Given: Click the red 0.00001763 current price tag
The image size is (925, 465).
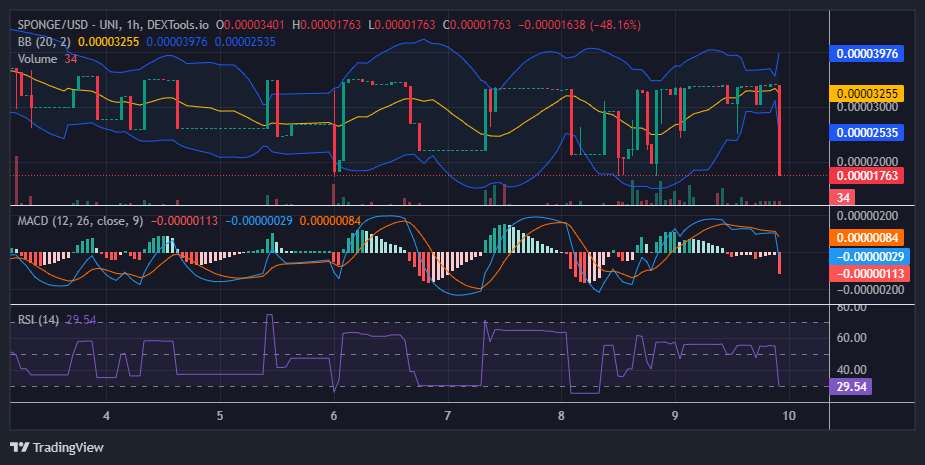Looking at the screenshot, I should point(867,175).
